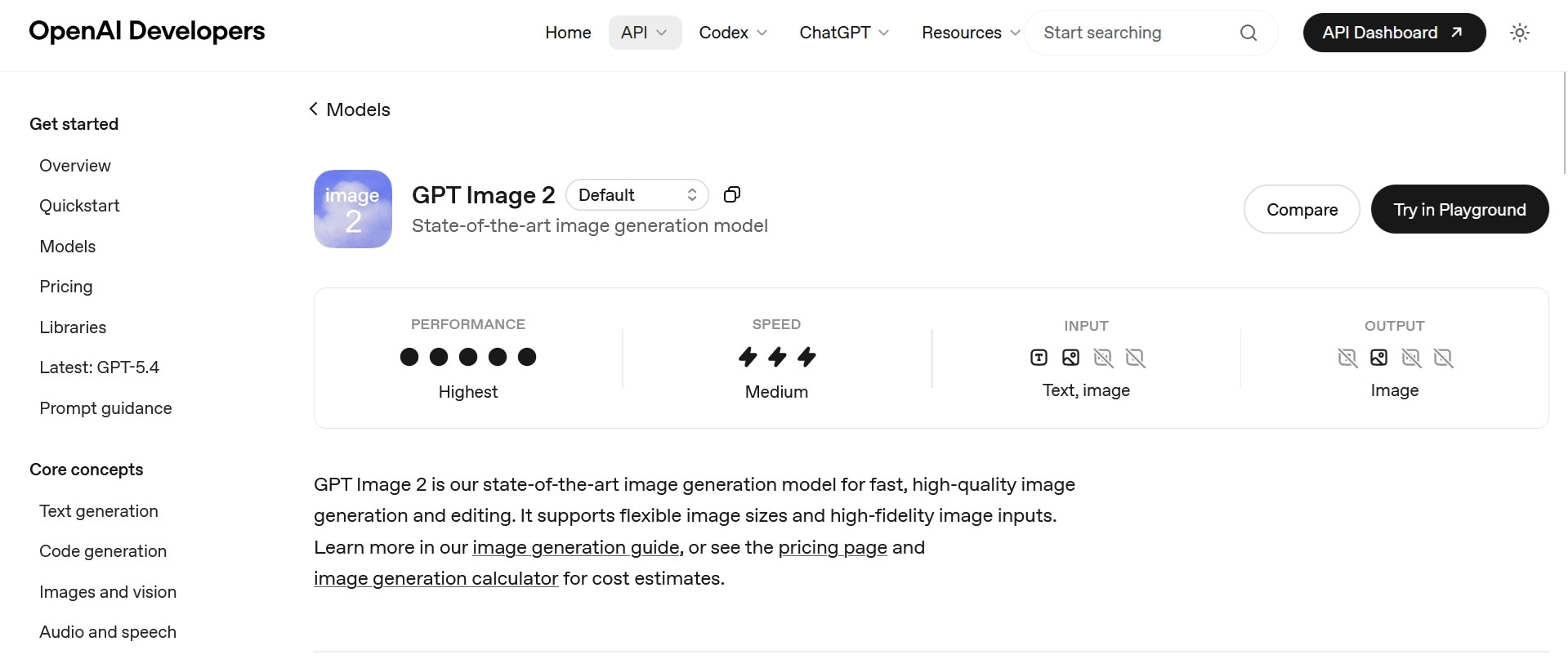Open the API Dashboard

(x=1394, y=33)
